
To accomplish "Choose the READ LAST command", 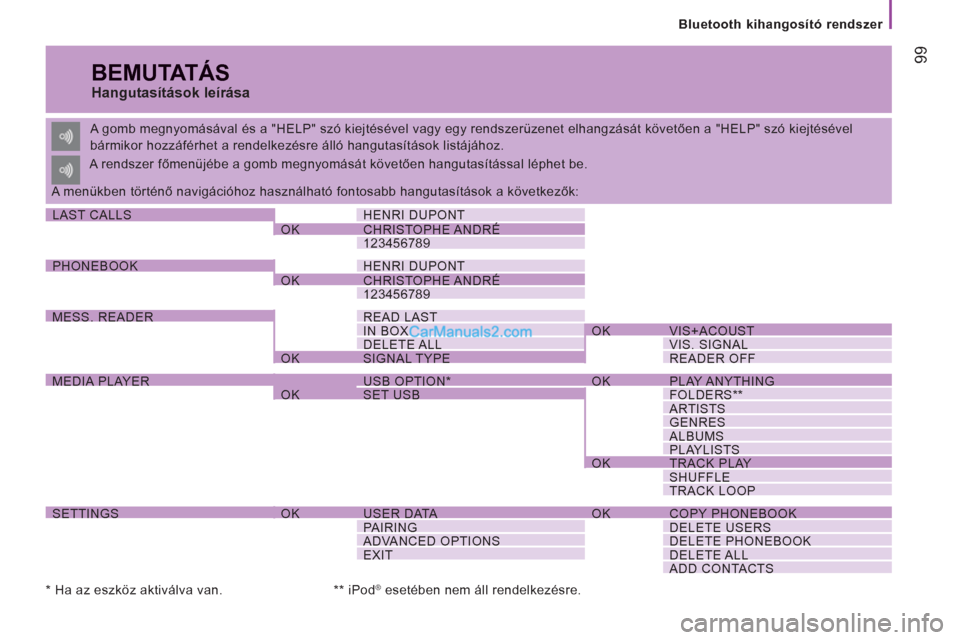I will pos(470,317).
